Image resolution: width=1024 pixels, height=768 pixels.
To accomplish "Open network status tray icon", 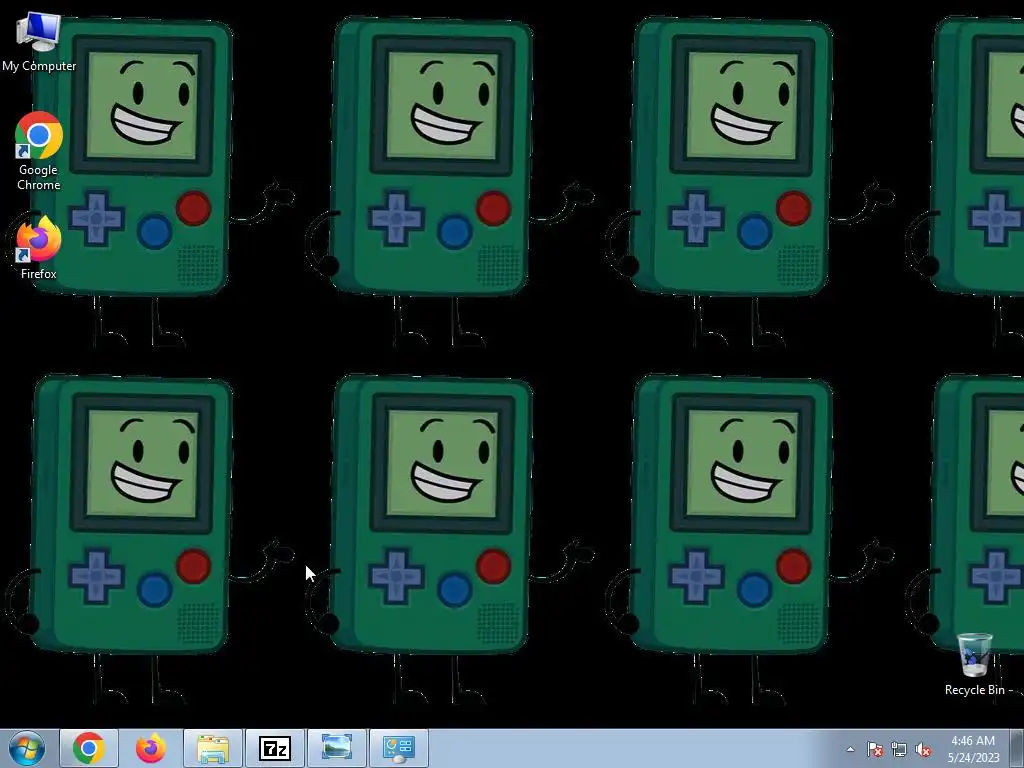I will point(899,749).
